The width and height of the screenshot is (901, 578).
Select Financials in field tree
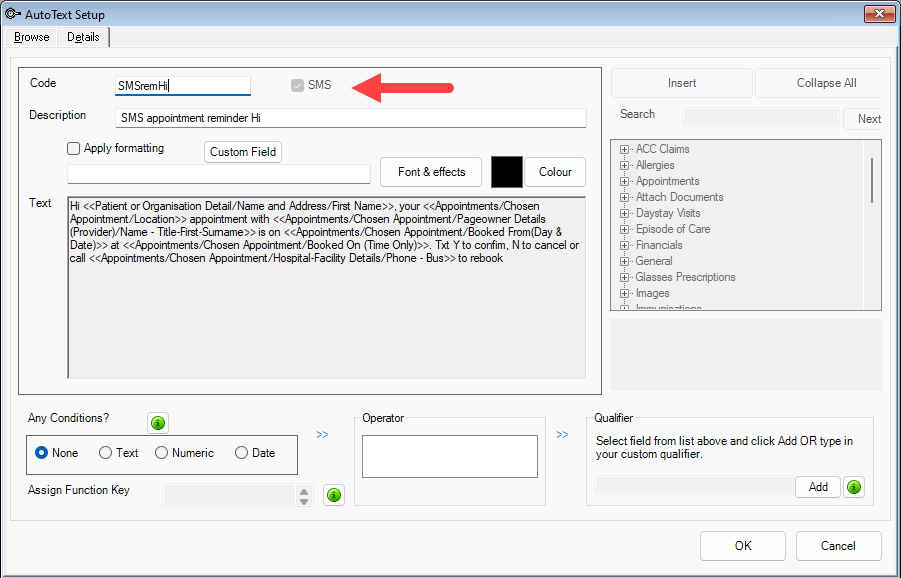tap(659, 246)
